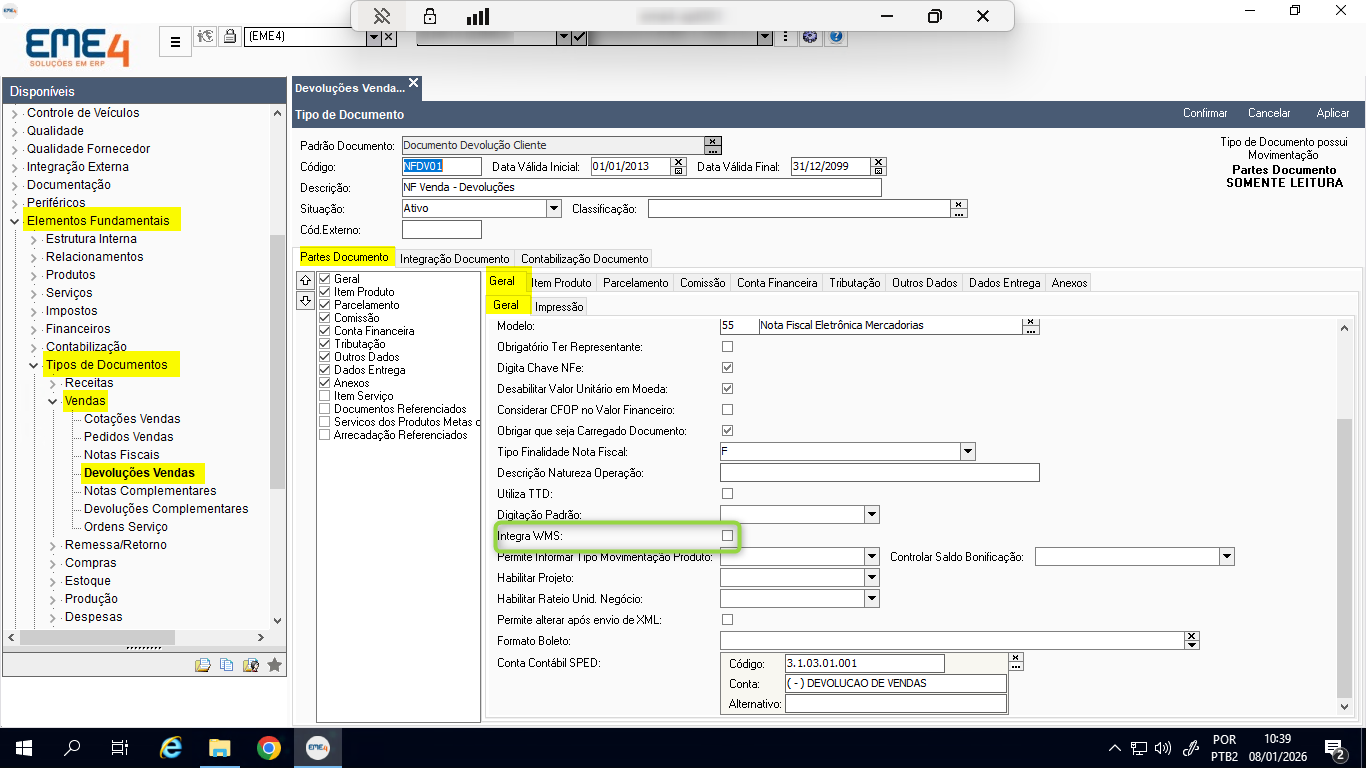Enable the Integra WMS checkbox

727,536
